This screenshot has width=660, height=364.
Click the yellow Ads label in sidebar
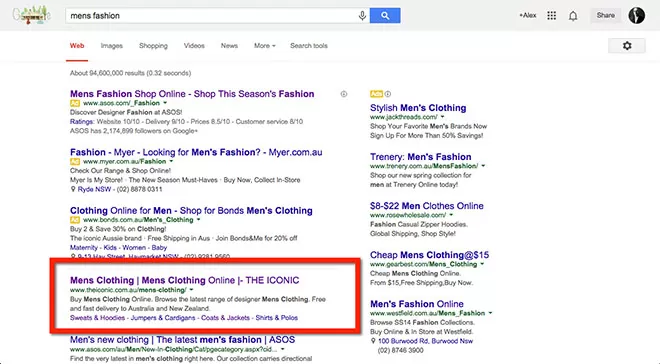point(376,94)
